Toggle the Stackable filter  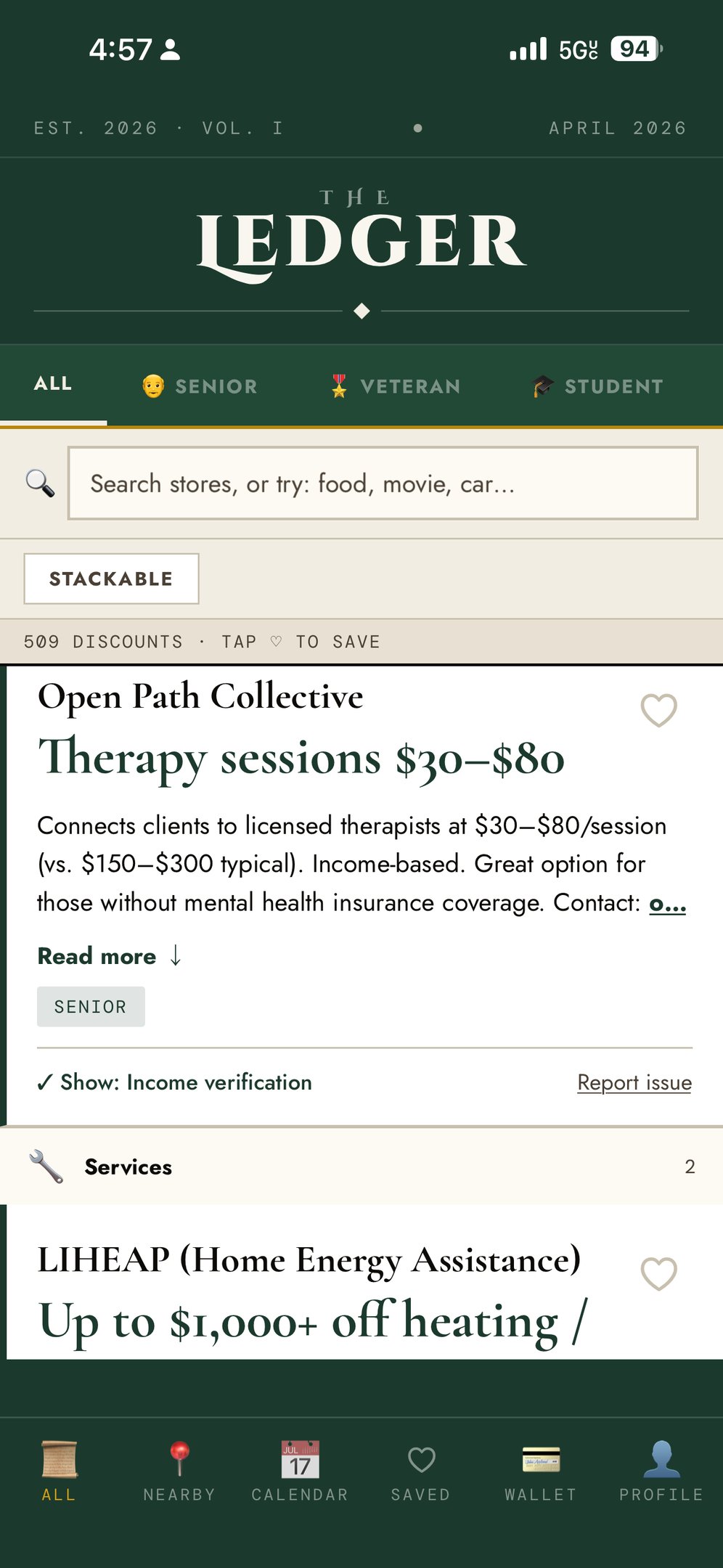point(111,579)
